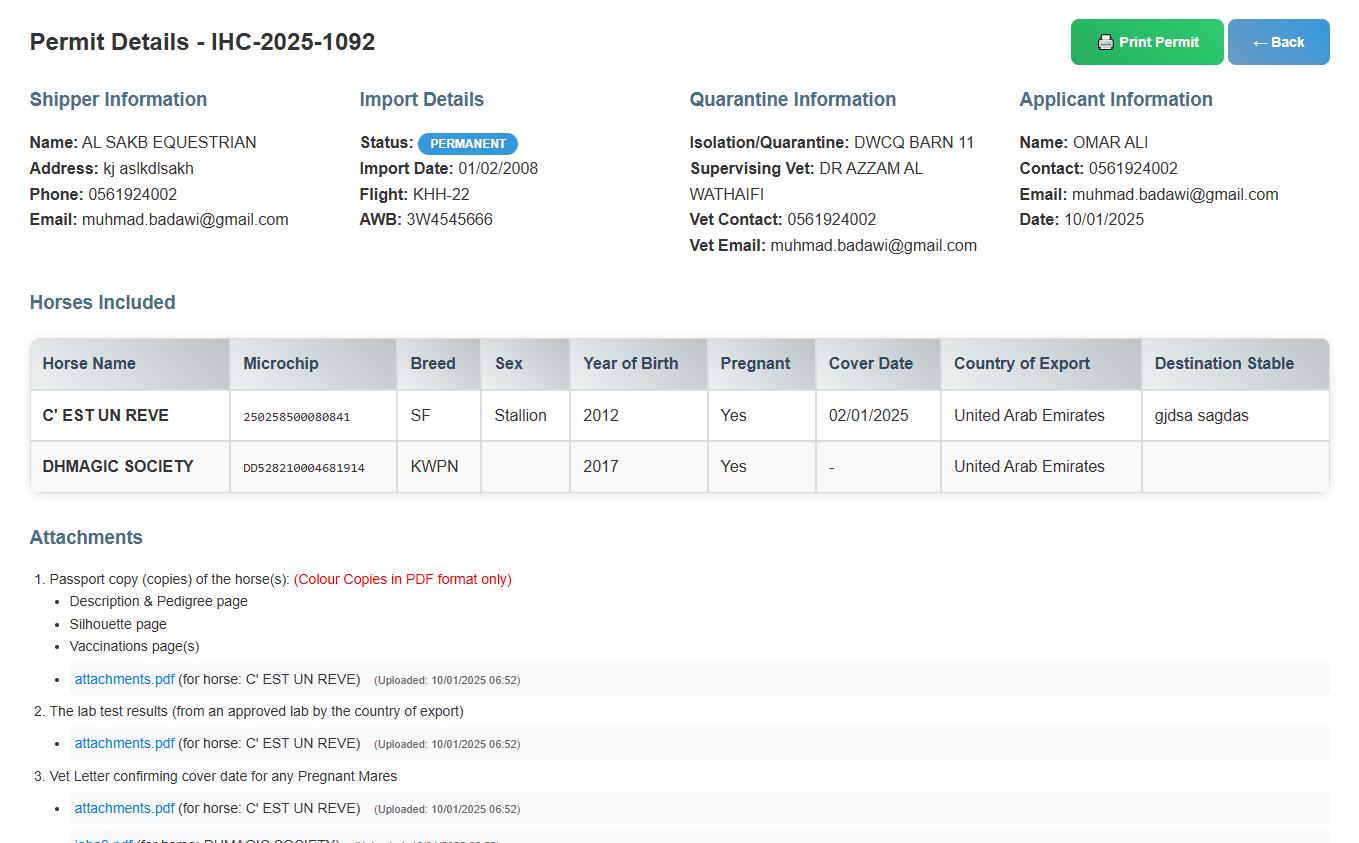The width and height of the screenshot is (1359, 843).
Task: Select the DHMAGIC SOCIETY table row
Action: [679, 466]
